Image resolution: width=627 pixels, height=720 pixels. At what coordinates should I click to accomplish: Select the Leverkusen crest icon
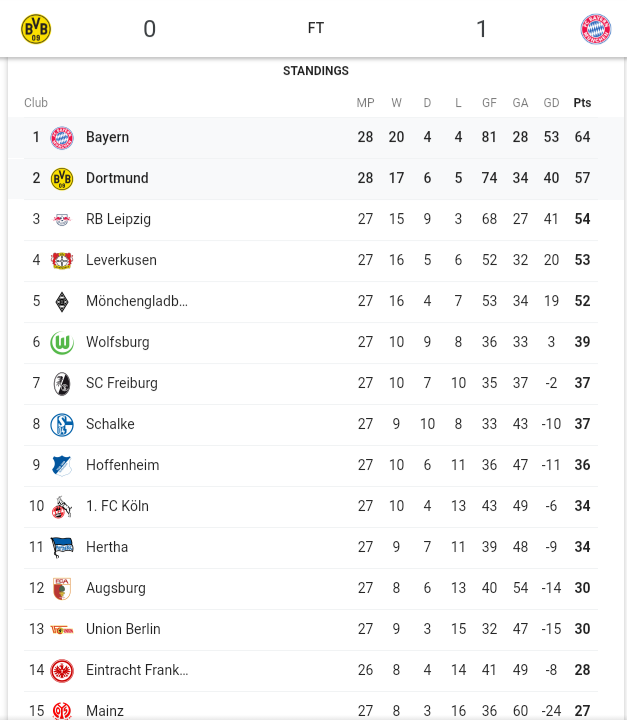(x=62, y=260)
